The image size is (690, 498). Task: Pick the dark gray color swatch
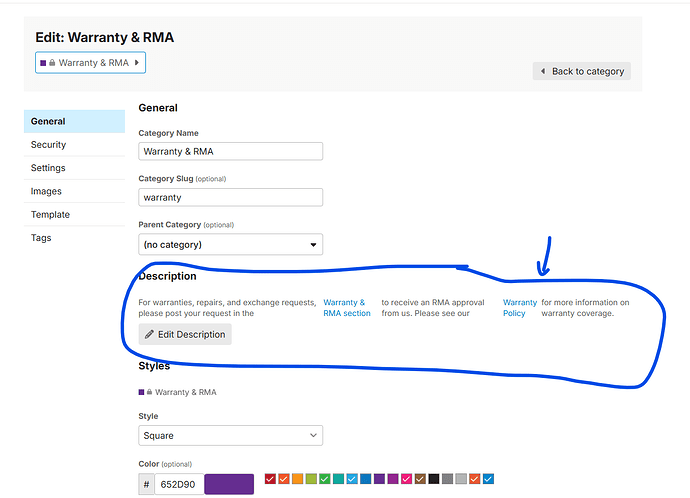[448, 479]
